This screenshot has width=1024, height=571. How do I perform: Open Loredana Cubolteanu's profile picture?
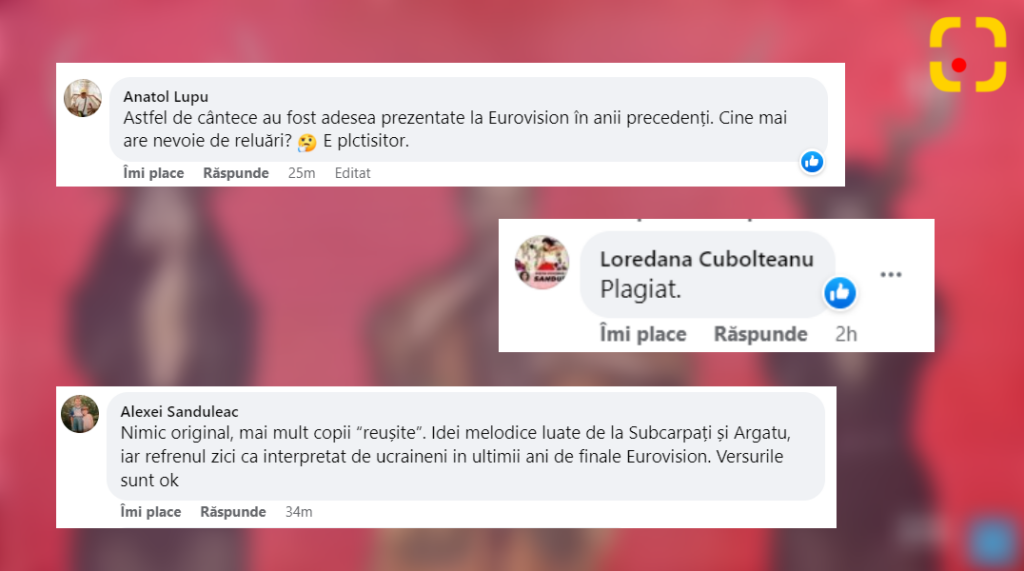pos(541,262)
